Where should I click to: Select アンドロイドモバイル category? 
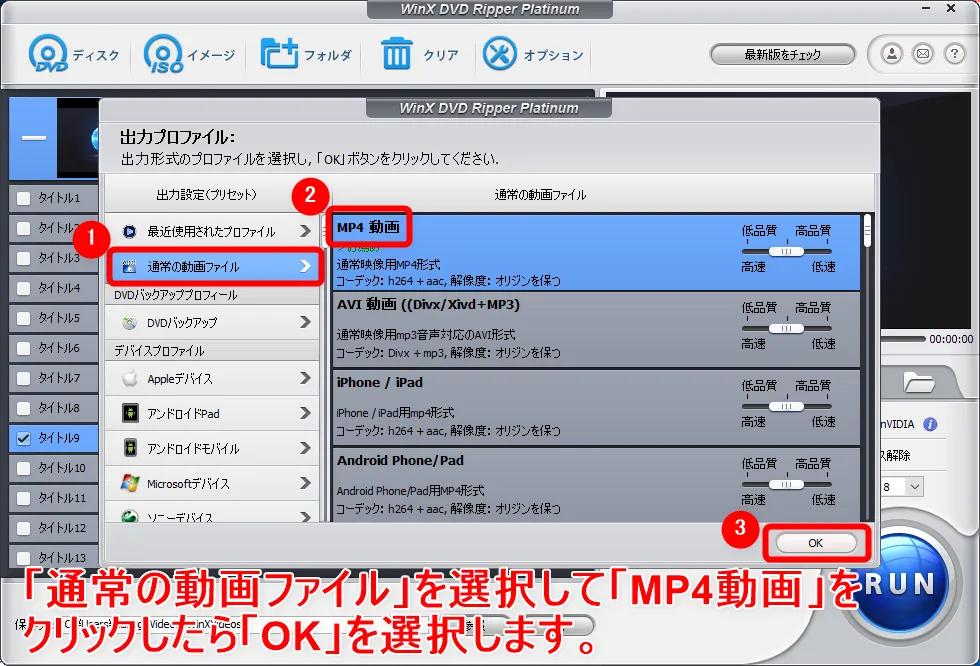[212, 449]
